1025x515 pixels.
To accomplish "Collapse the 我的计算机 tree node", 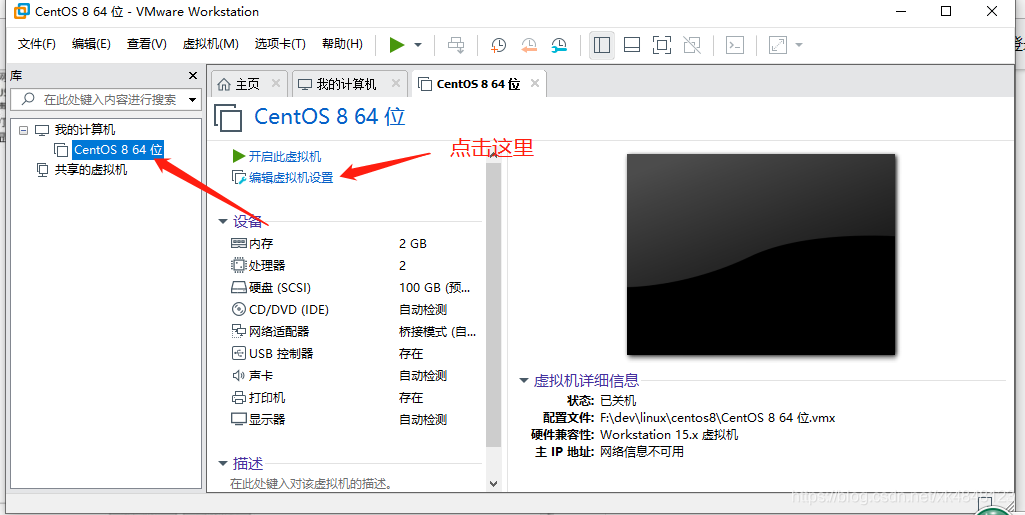I will (24, 130).
